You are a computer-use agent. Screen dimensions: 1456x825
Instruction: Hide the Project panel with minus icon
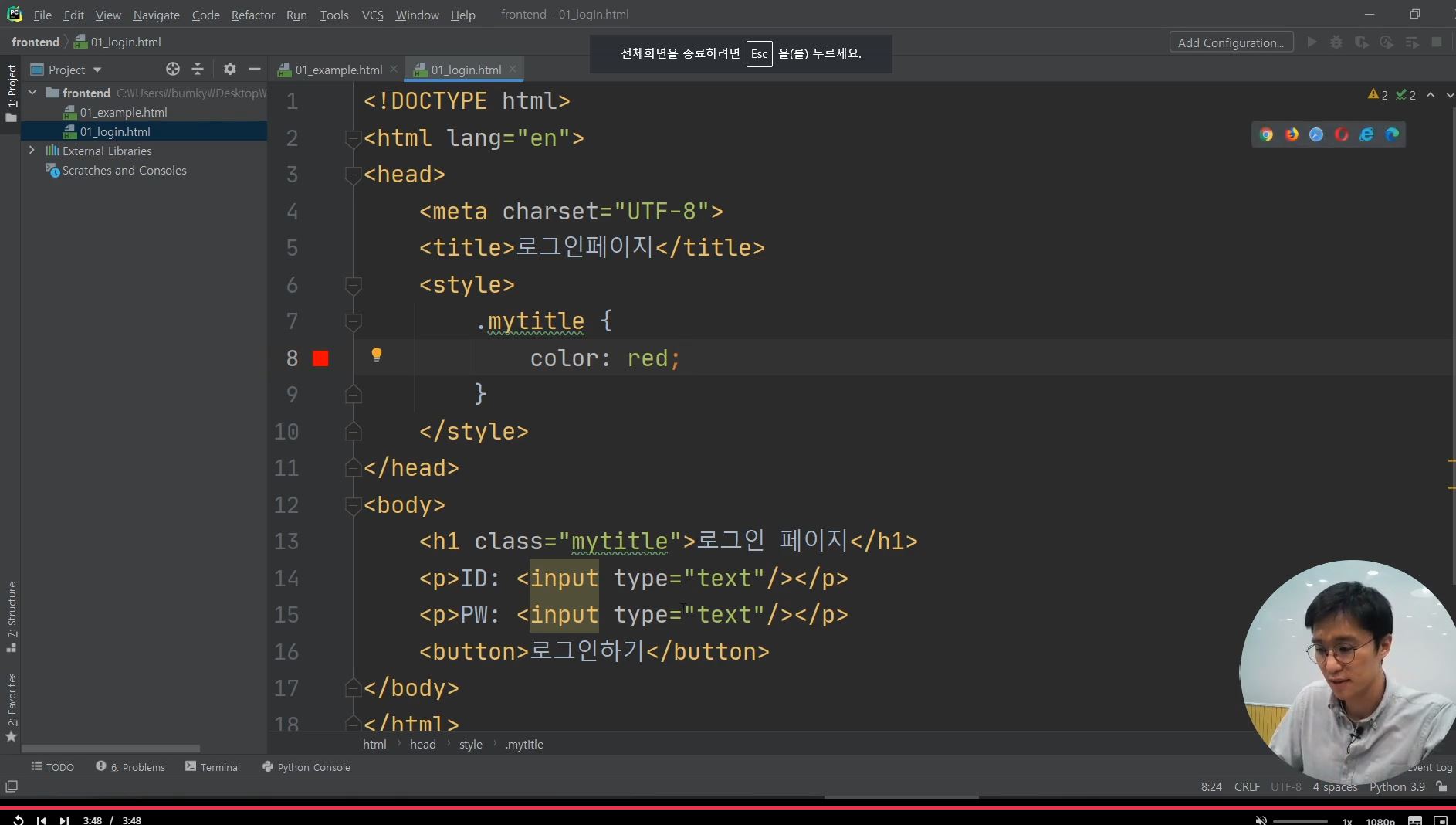click(x=254, y=70)
